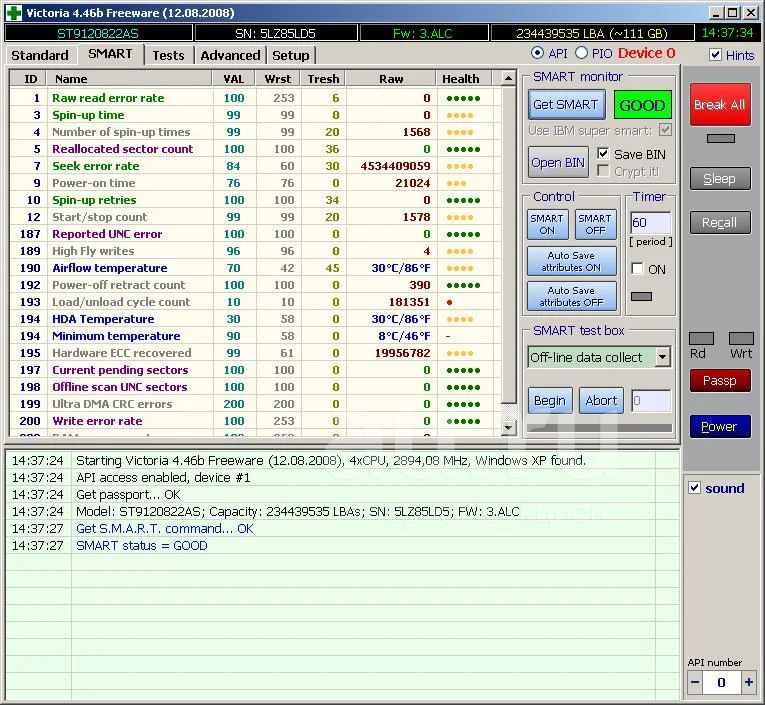This screenshot has width=765, height=705.
Task: Click the ST9120822AS model field
Action: coord(98,33)
